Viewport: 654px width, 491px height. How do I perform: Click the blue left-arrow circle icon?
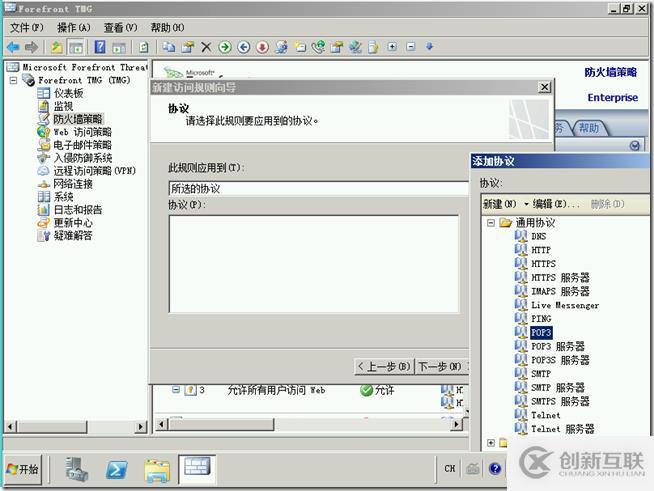pos(244,47)
